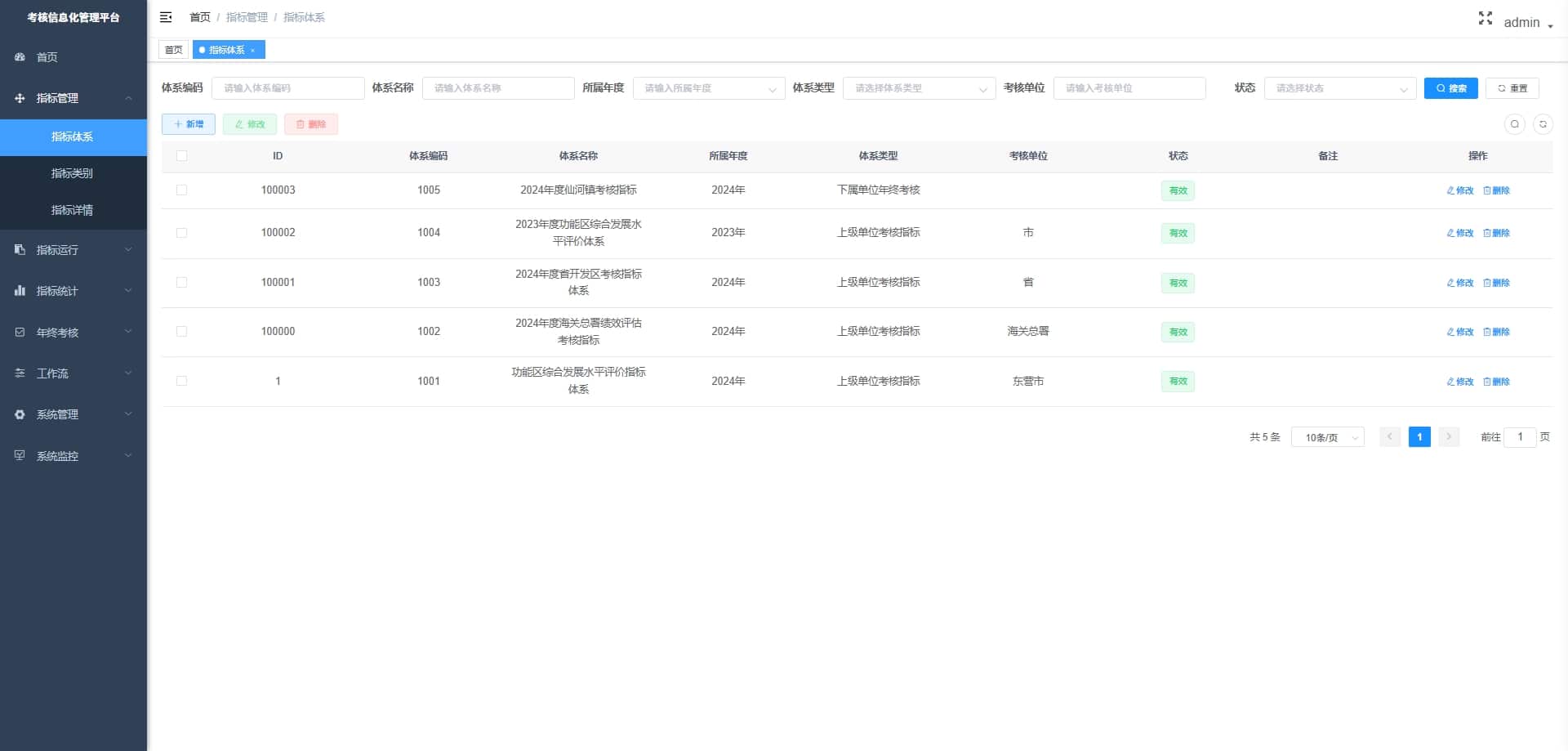This screenshot has width=1568, height=751.
Task: Expand the 指标统计 menu chevron
Action: pyautogui.click(x=128, y=291)
